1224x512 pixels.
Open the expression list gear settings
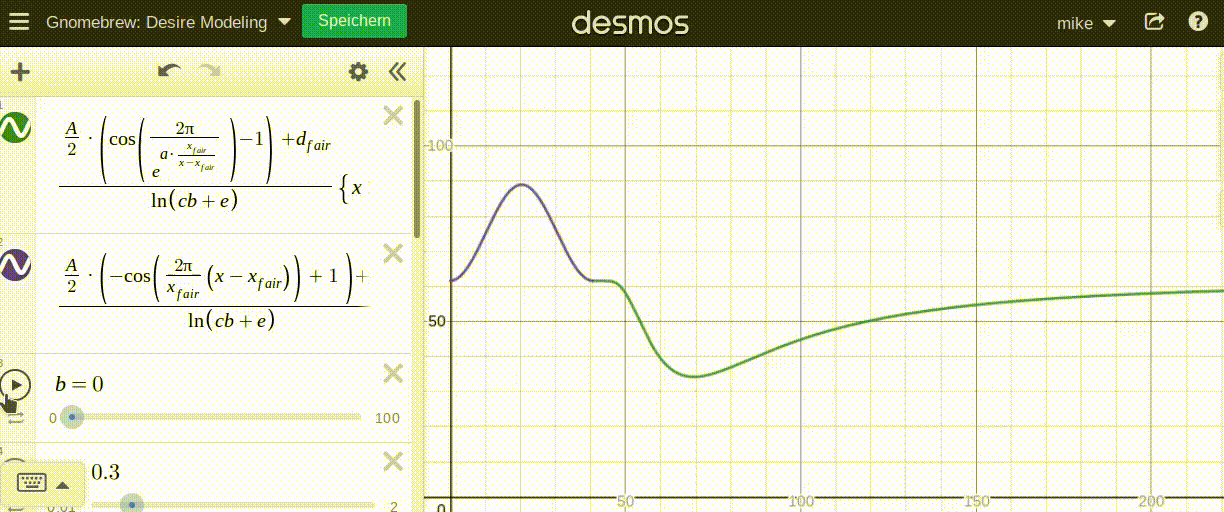tap(358, 71)
